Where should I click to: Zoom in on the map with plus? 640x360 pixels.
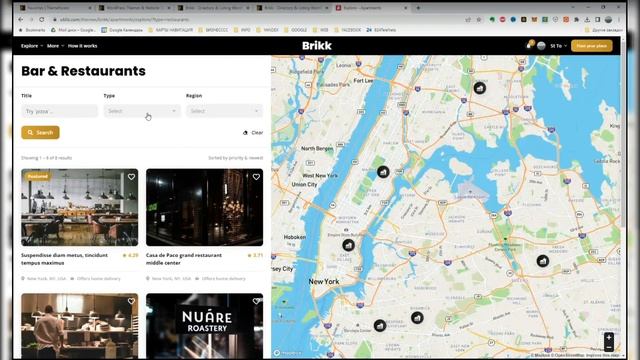coord(609,338)
